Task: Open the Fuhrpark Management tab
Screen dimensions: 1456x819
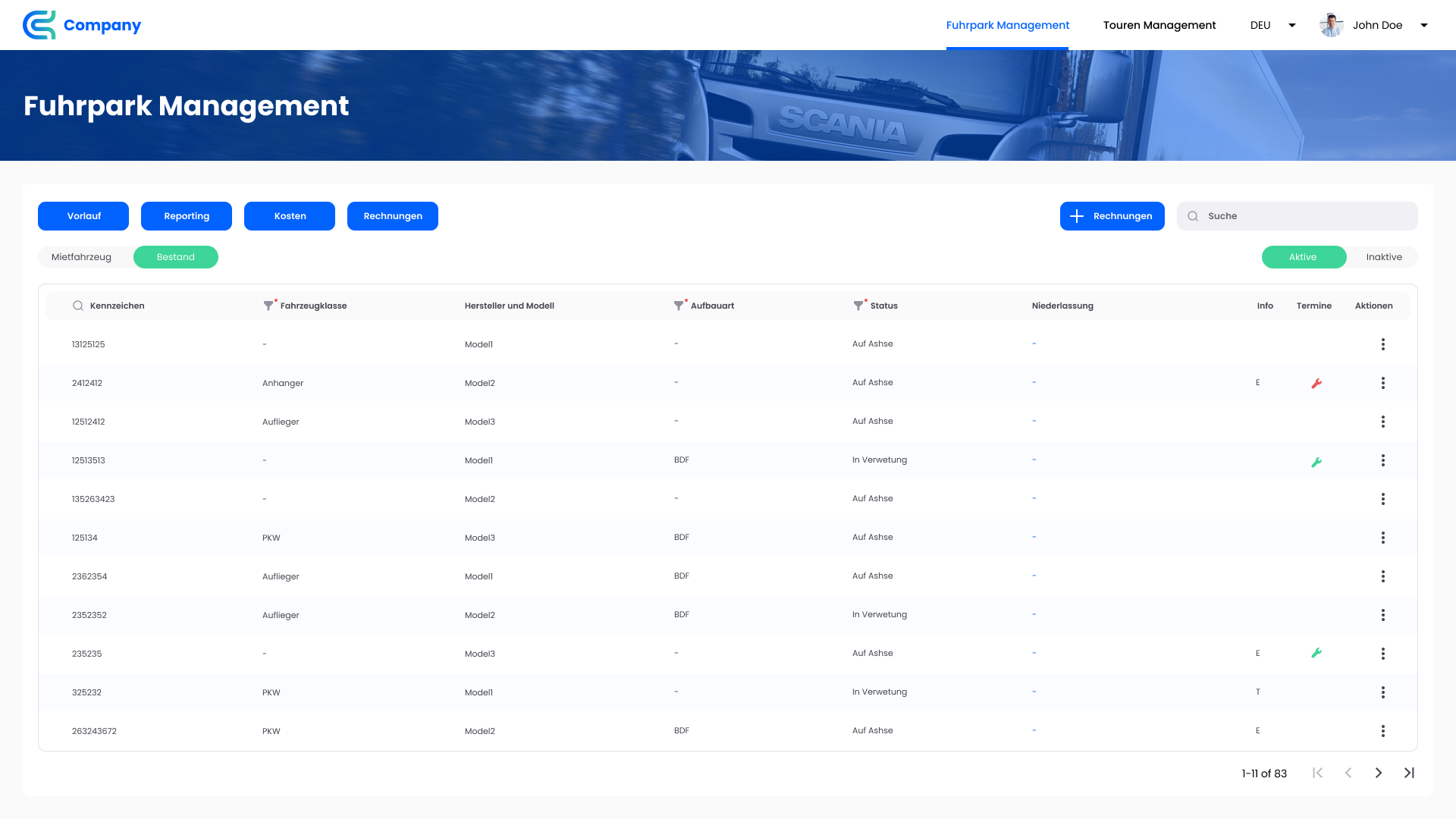Action: [x=1008, y=25]
